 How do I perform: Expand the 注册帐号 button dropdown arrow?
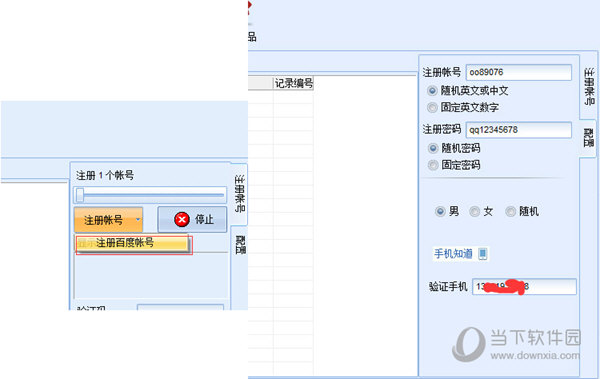tap(138, 220)
